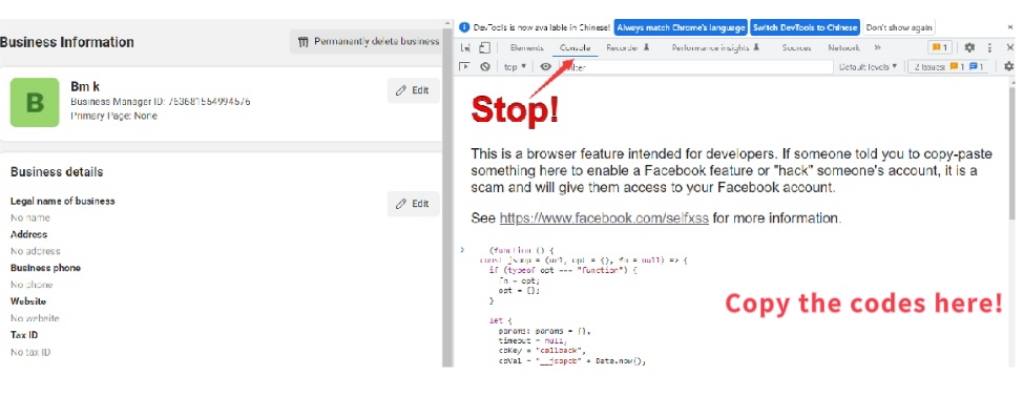Open the Sources tab

click(796, 48)
